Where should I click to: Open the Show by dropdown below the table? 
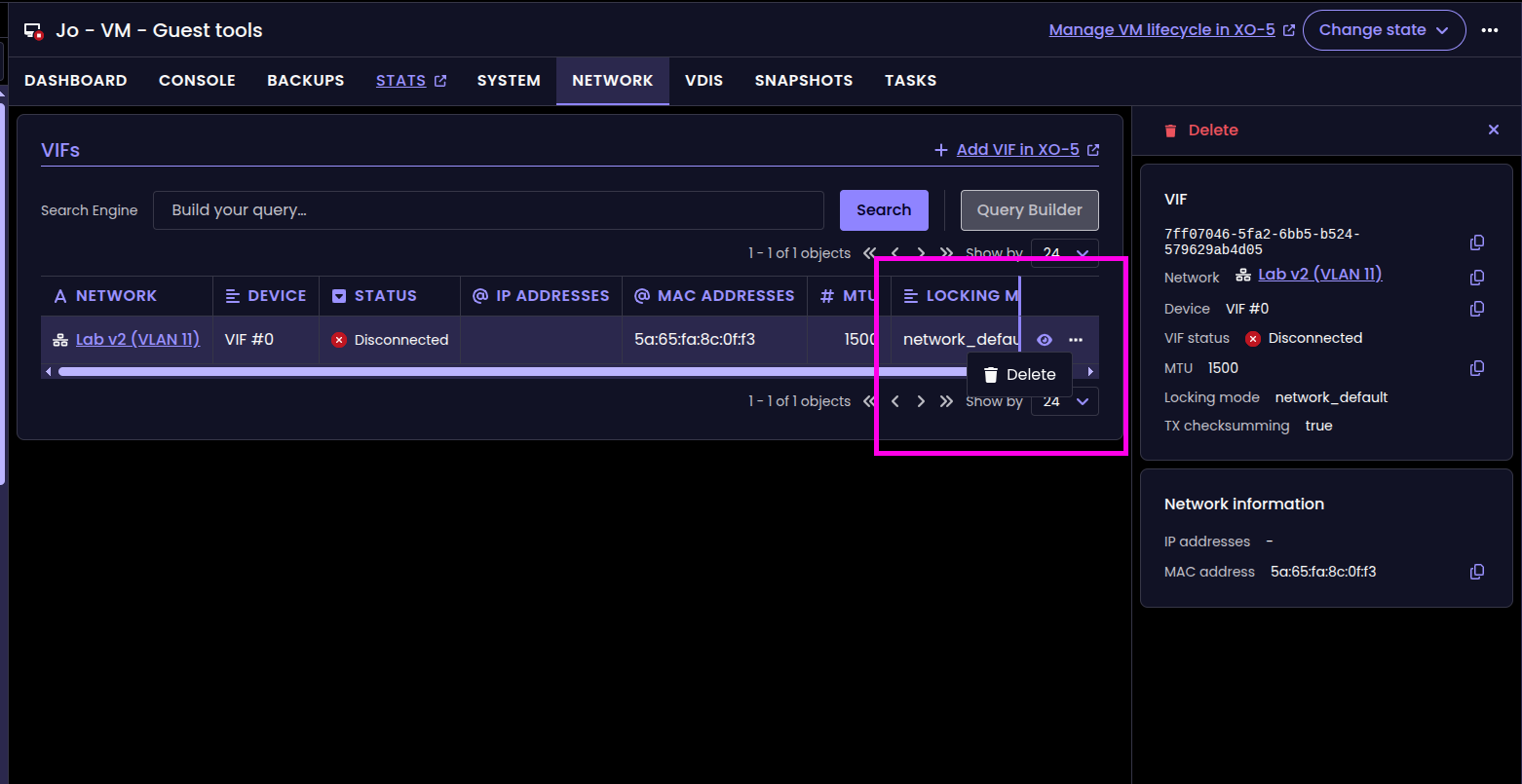pos(1064,401)
